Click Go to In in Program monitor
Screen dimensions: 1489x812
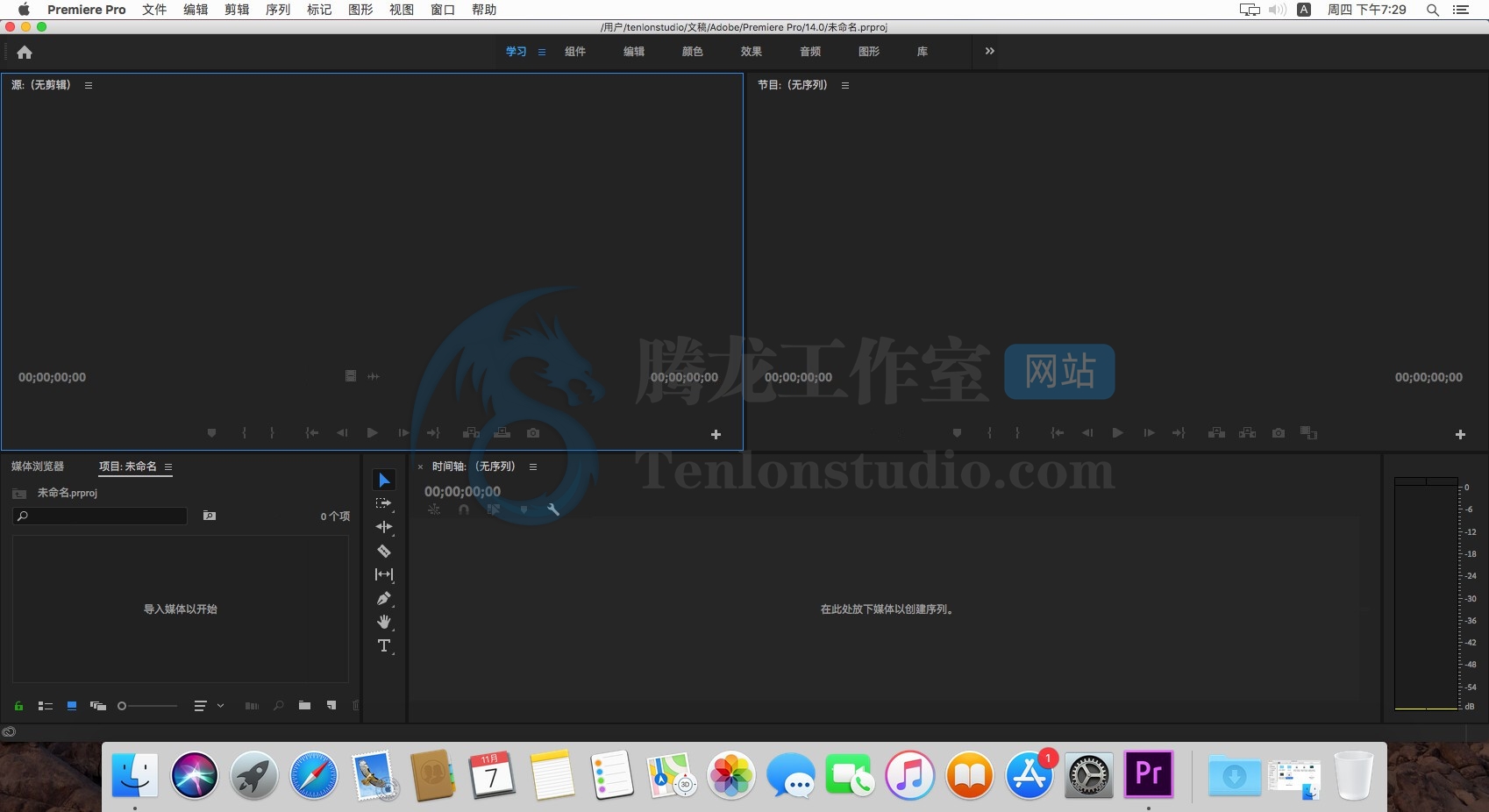1058,433
